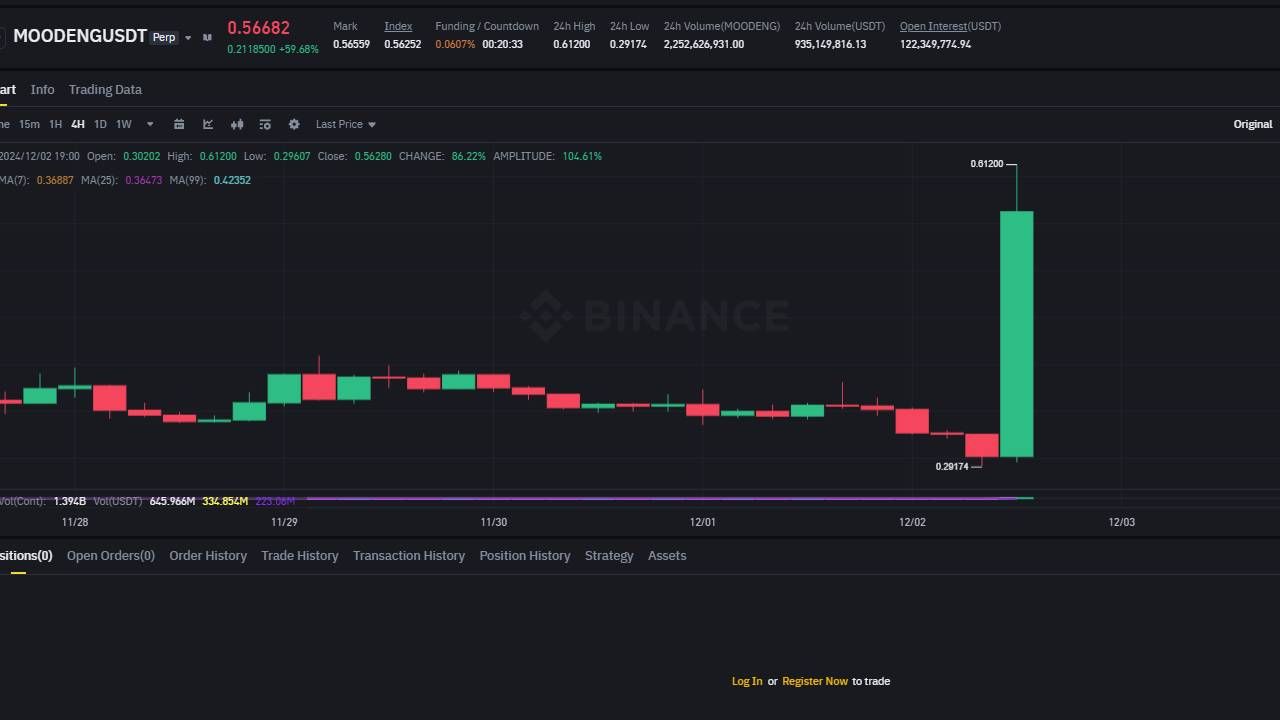The width and height of the screenshot is (1280, 720).
Task: Open the Strategy tab
Action: tap(609, 555)
